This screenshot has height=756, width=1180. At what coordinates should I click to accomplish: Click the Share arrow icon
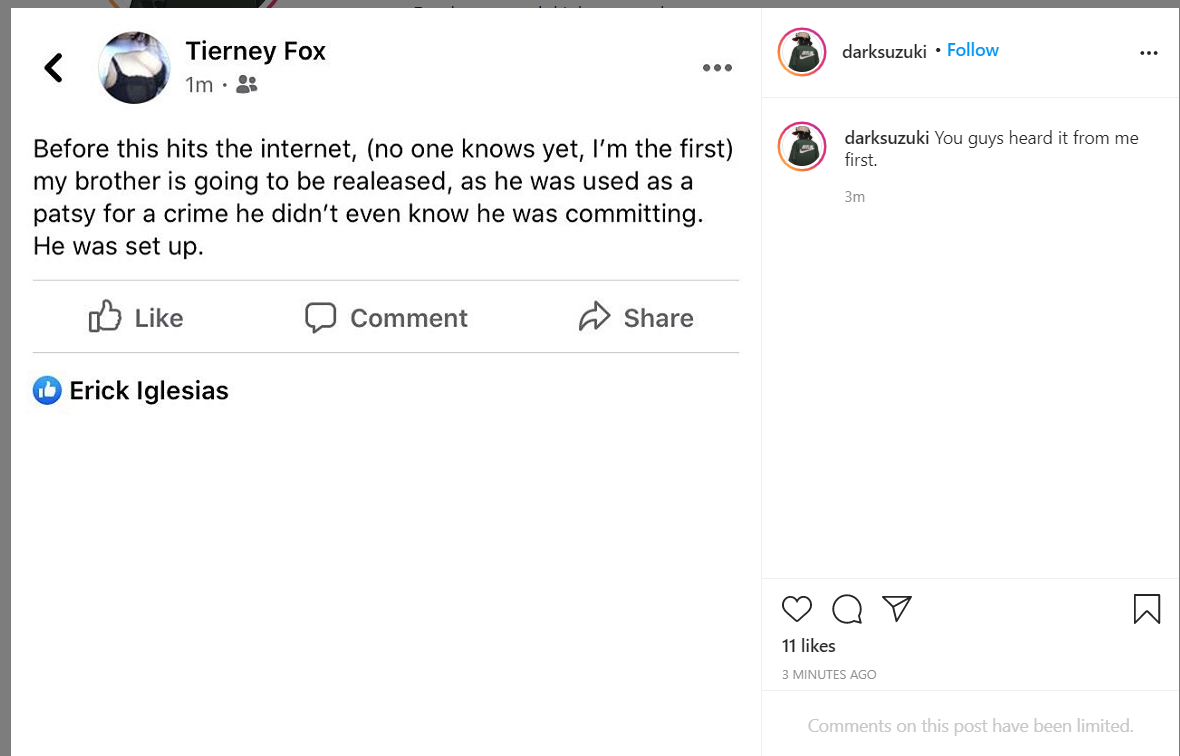coord(594,317)
